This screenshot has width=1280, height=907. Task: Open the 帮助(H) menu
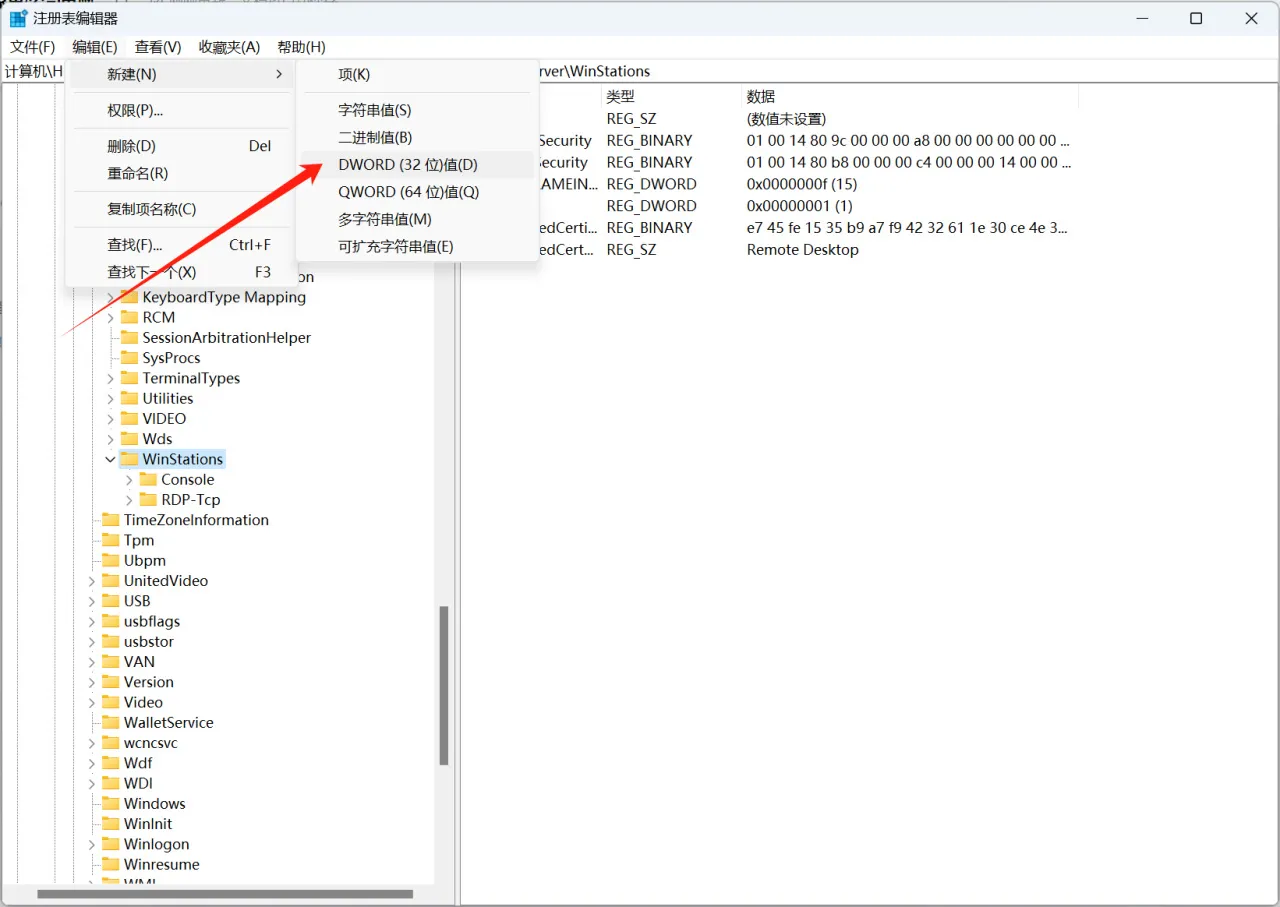(x=301, y=47)
